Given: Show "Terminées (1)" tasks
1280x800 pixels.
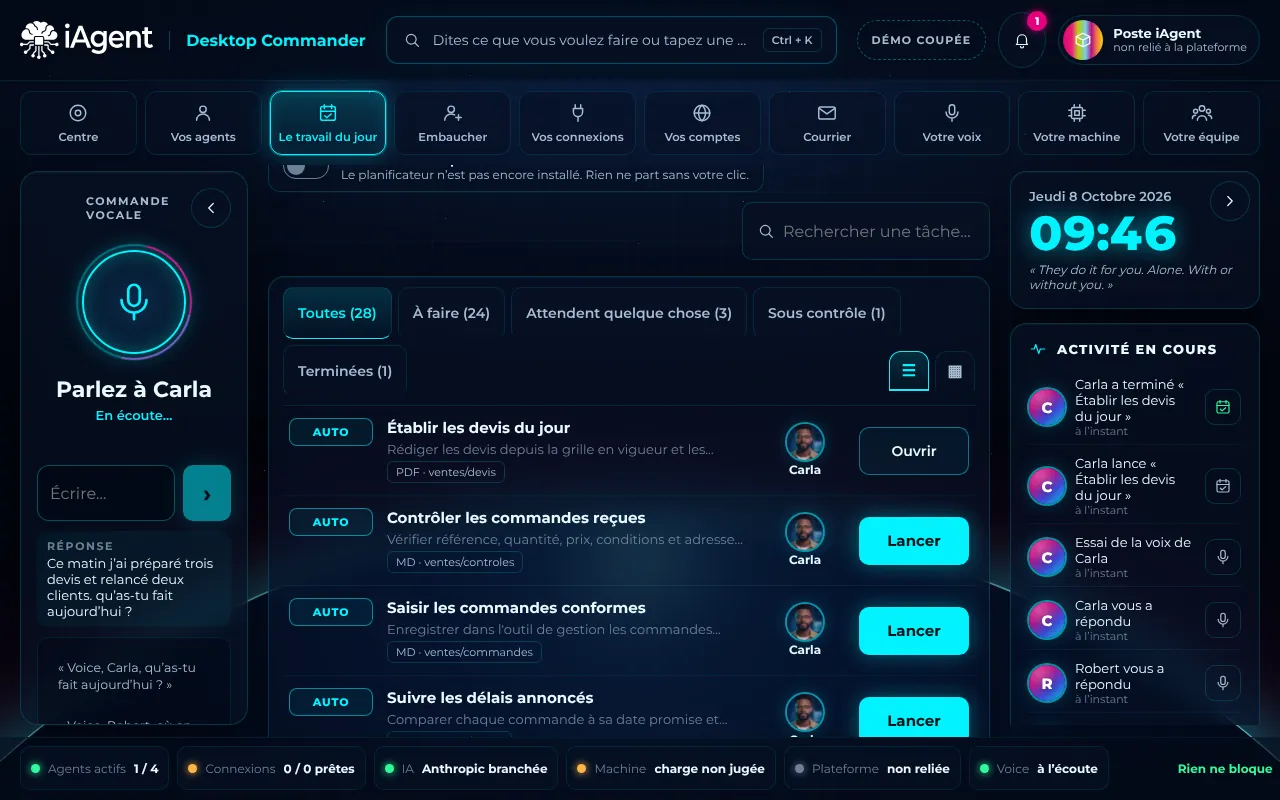Looking at the screenshot, I should point(345,371).
